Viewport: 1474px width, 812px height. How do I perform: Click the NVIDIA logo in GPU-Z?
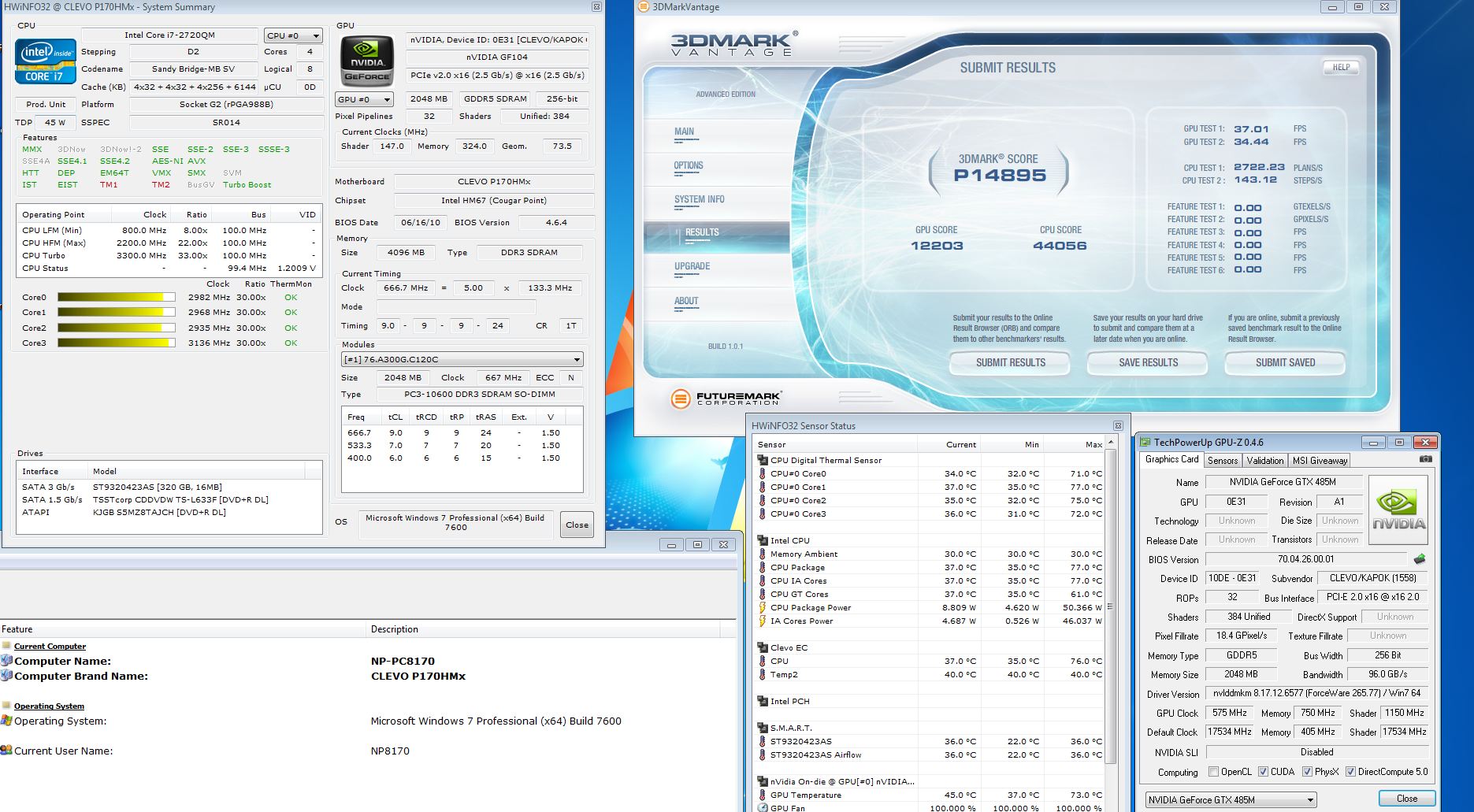[x=1398, y=510]
